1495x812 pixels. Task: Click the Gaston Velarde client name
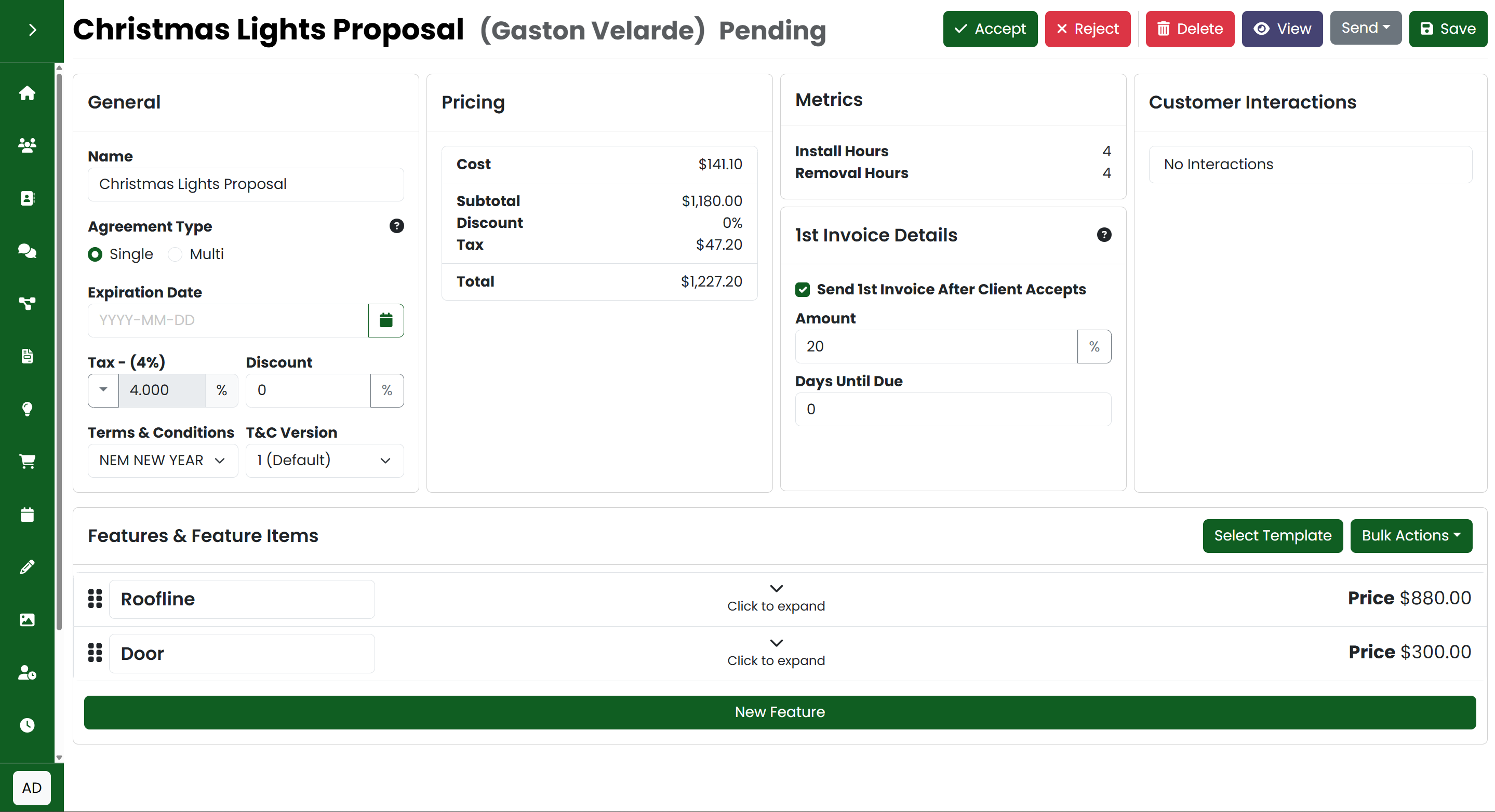pos(593,30)
